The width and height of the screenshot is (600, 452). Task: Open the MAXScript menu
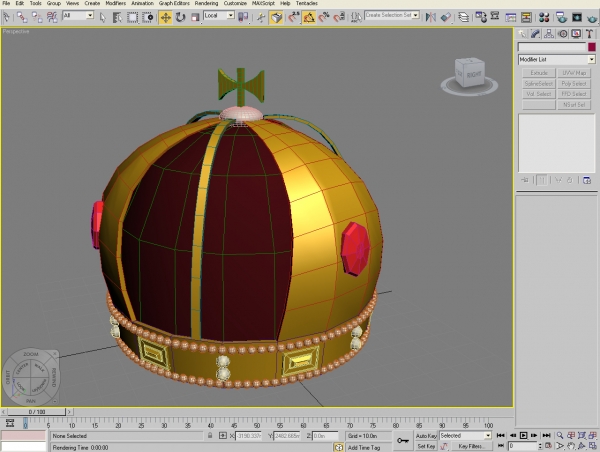263,3
